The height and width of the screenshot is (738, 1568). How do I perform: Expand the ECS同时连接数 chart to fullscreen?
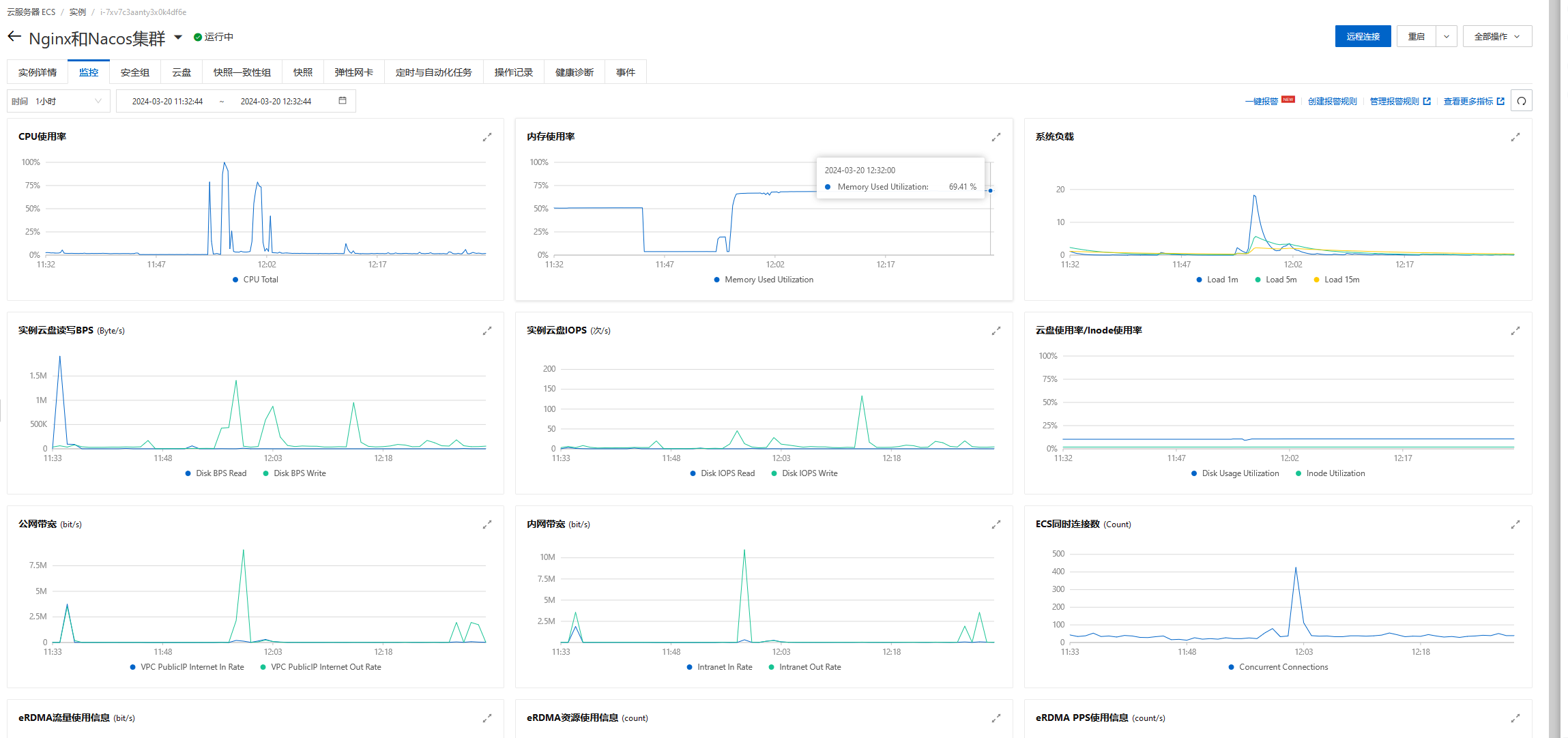pyautogui.click(x=1515, y=525)
